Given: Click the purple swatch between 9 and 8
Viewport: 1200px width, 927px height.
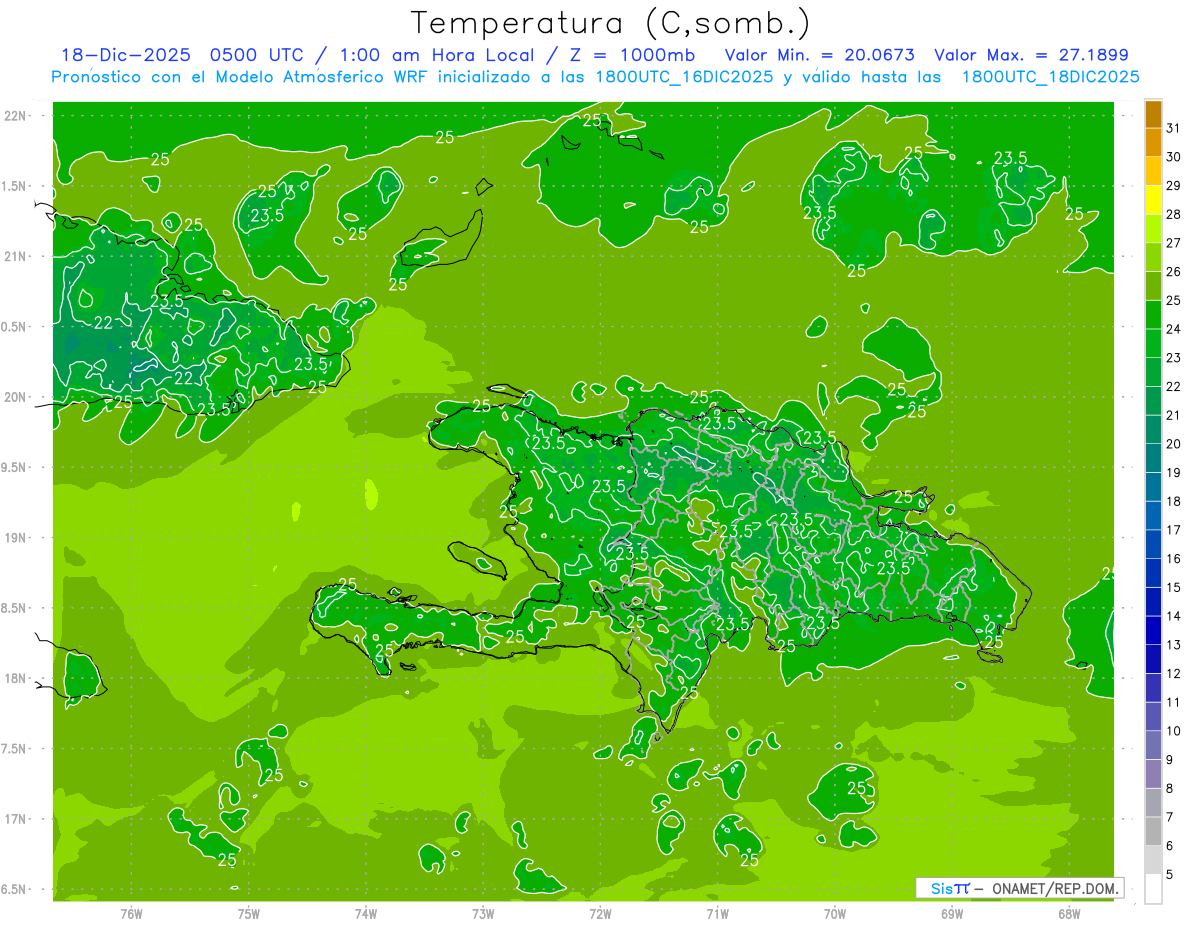Looking at the screenshot, I should click(1153, 775).
